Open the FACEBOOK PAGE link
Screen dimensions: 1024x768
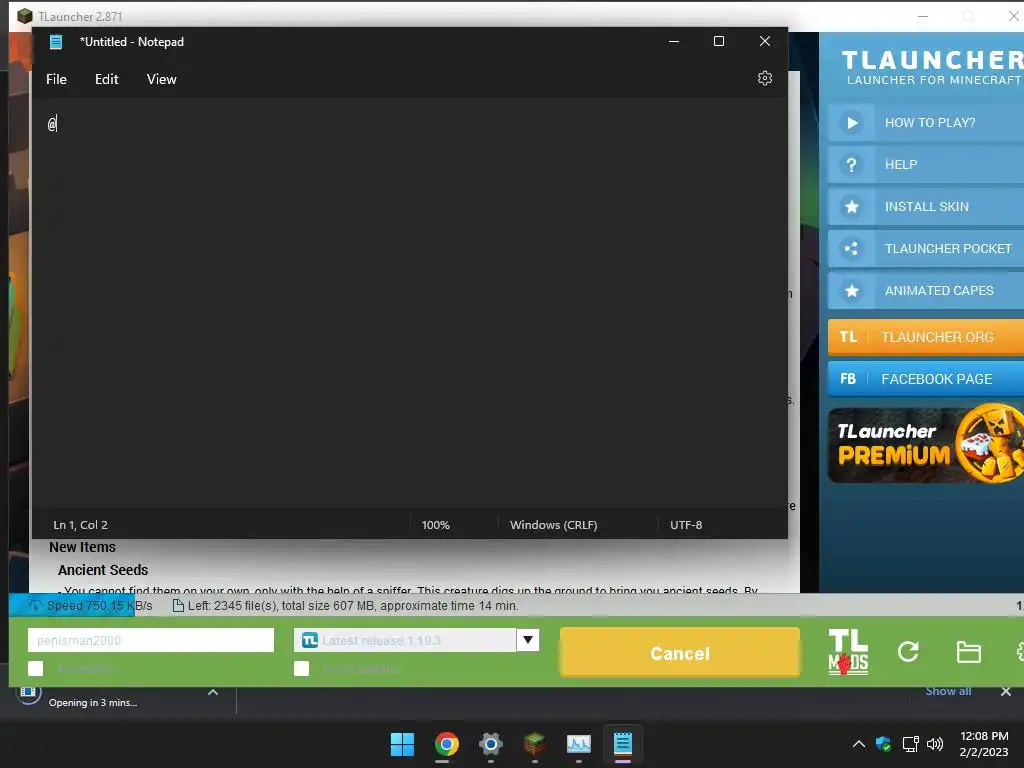click(926, 379)
